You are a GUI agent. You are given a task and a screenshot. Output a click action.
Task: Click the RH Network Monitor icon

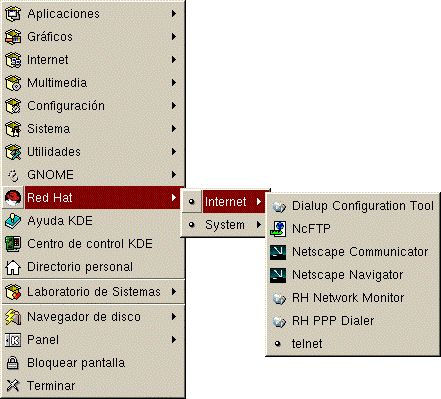pyautogui.click(x=279, y=299)
